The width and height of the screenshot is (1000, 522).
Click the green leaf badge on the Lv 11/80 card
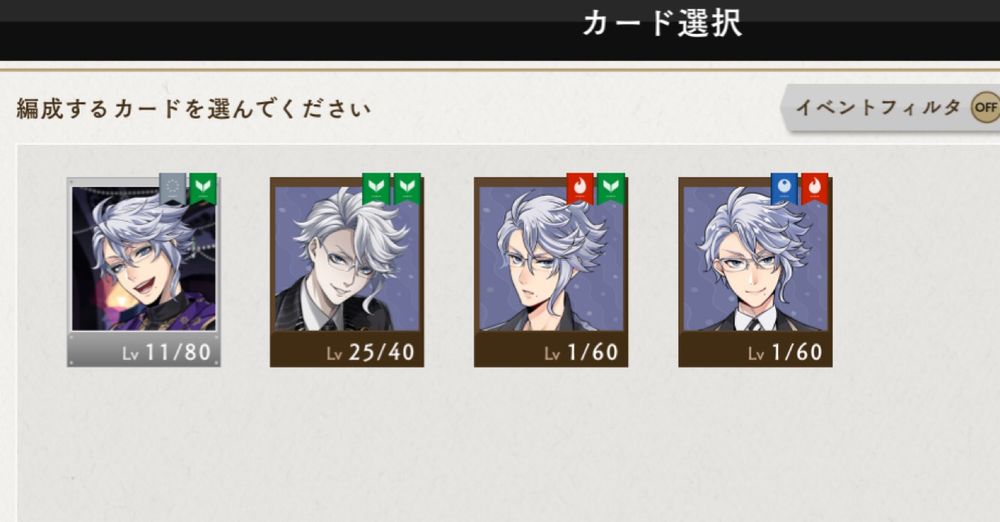[203, 189]
